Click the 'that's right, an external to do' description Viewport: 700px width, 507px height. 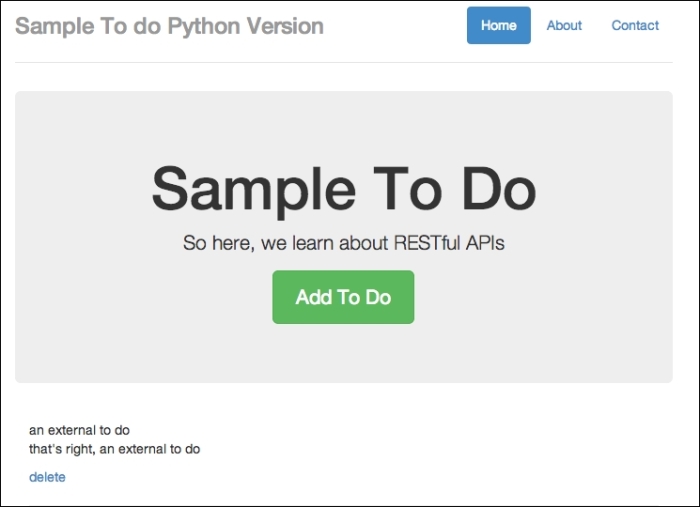[x=114, y=449]
